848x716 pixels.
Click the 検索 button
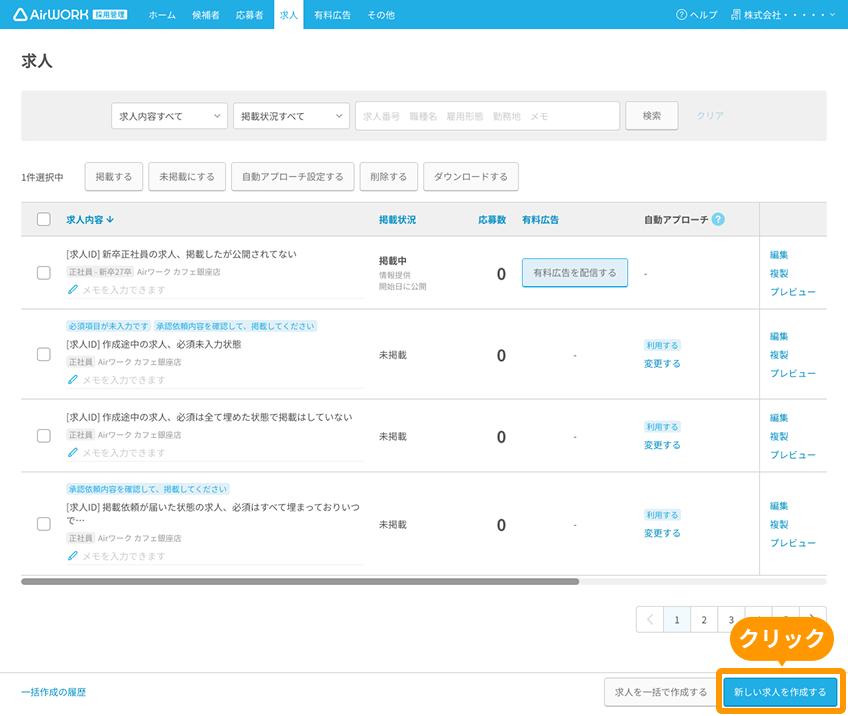(x=652, y=116)
